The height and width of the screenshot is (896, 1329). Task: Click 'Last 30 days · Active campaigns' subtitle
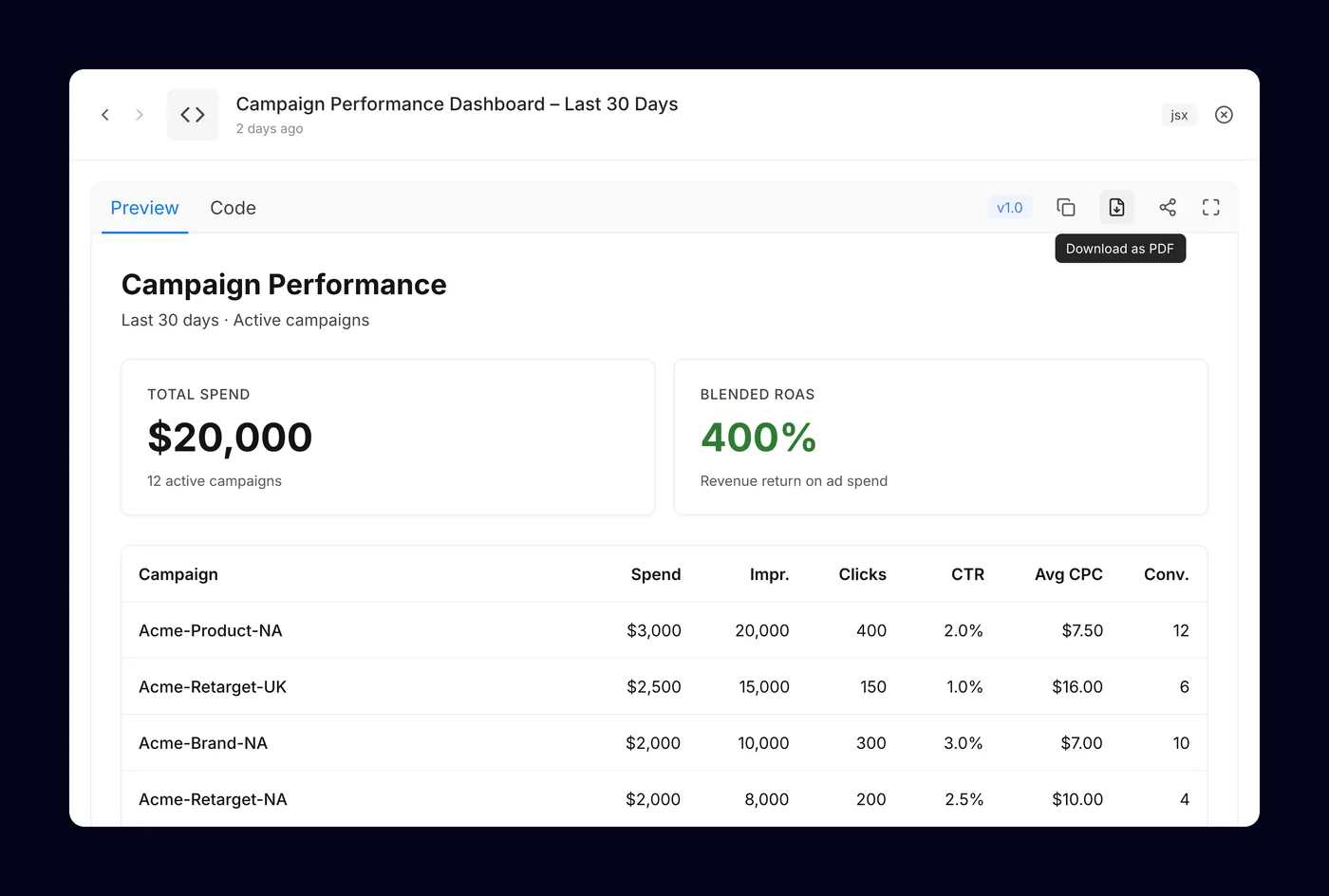245,321
